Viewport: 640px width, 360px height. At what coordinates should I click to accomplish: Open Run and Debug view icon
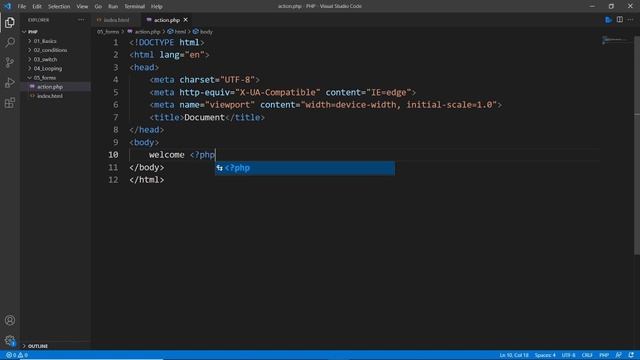(10, 82)
